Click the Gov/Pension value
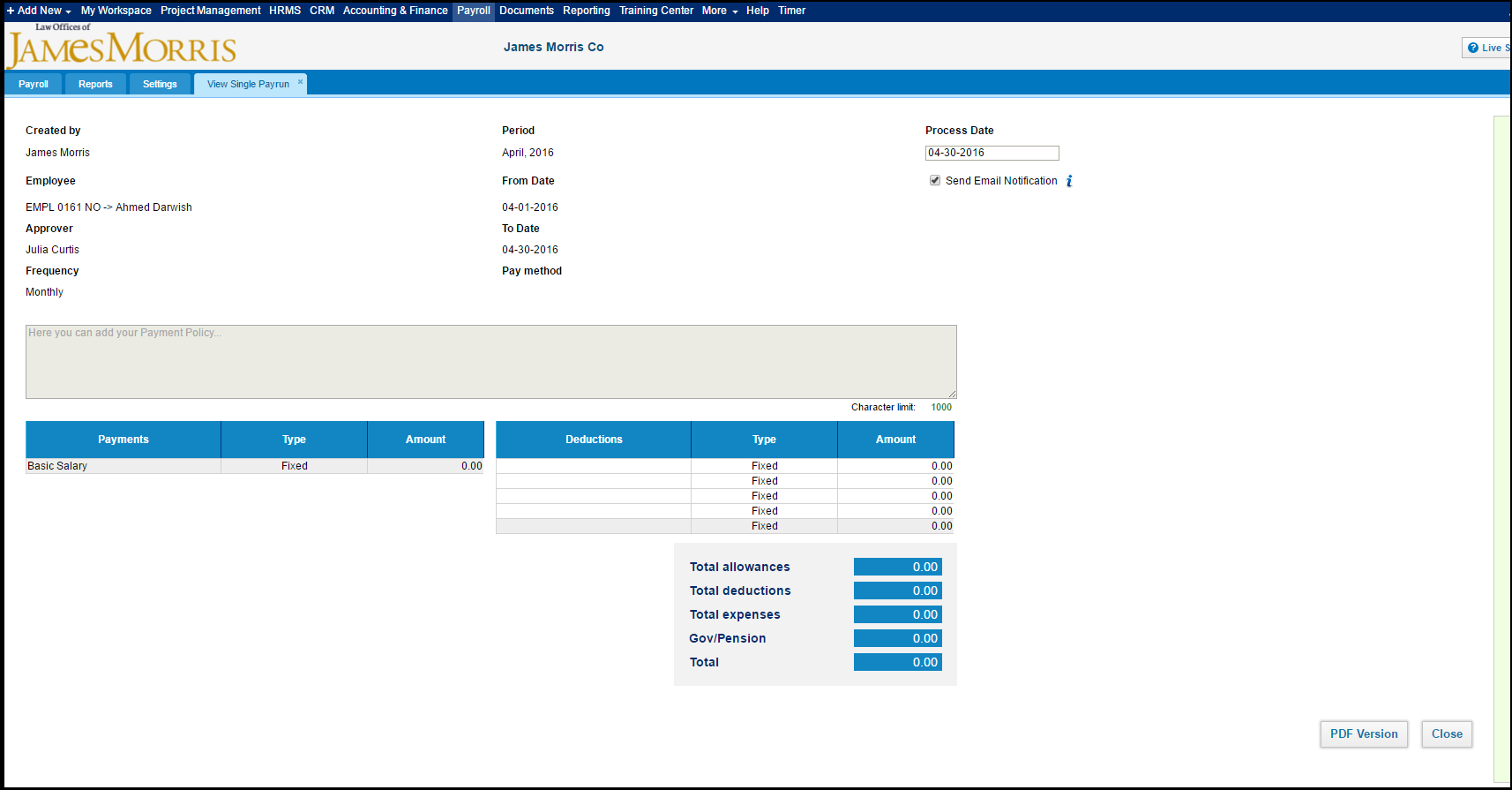This screenshot has height=790, width=1512. tap(898, 638)
